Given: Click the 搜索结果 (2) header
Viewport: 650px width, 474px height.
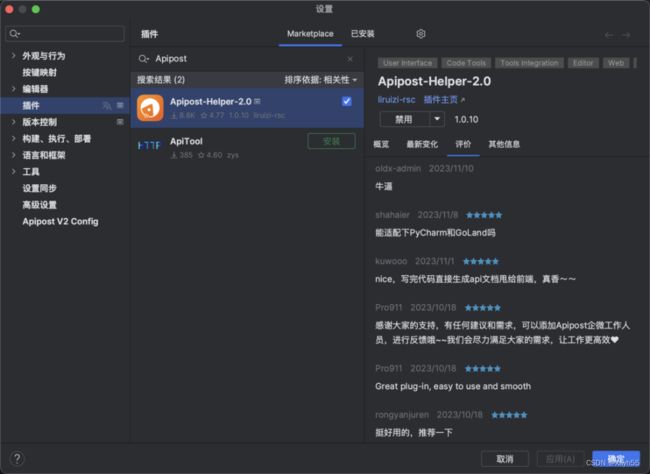Looking at the screenshot, I should [x=161, y=80].
